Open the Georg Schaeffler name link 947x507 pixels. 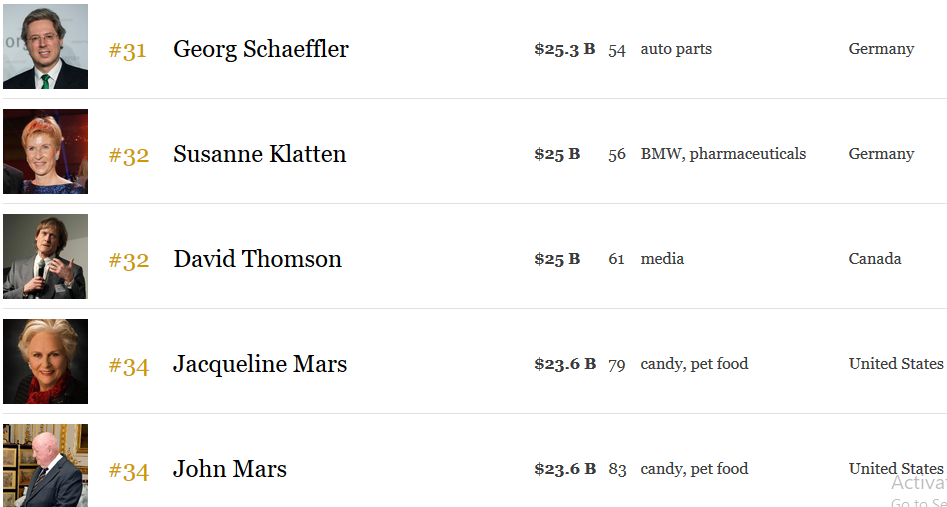click(261, 49)
